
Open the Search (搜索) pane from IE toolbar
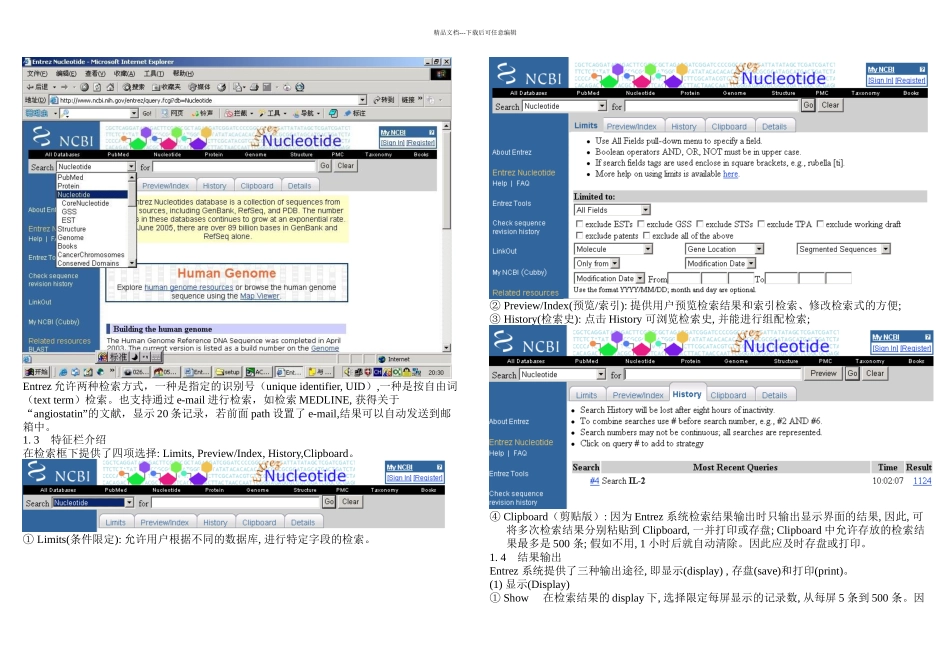[x=134, y=87]
